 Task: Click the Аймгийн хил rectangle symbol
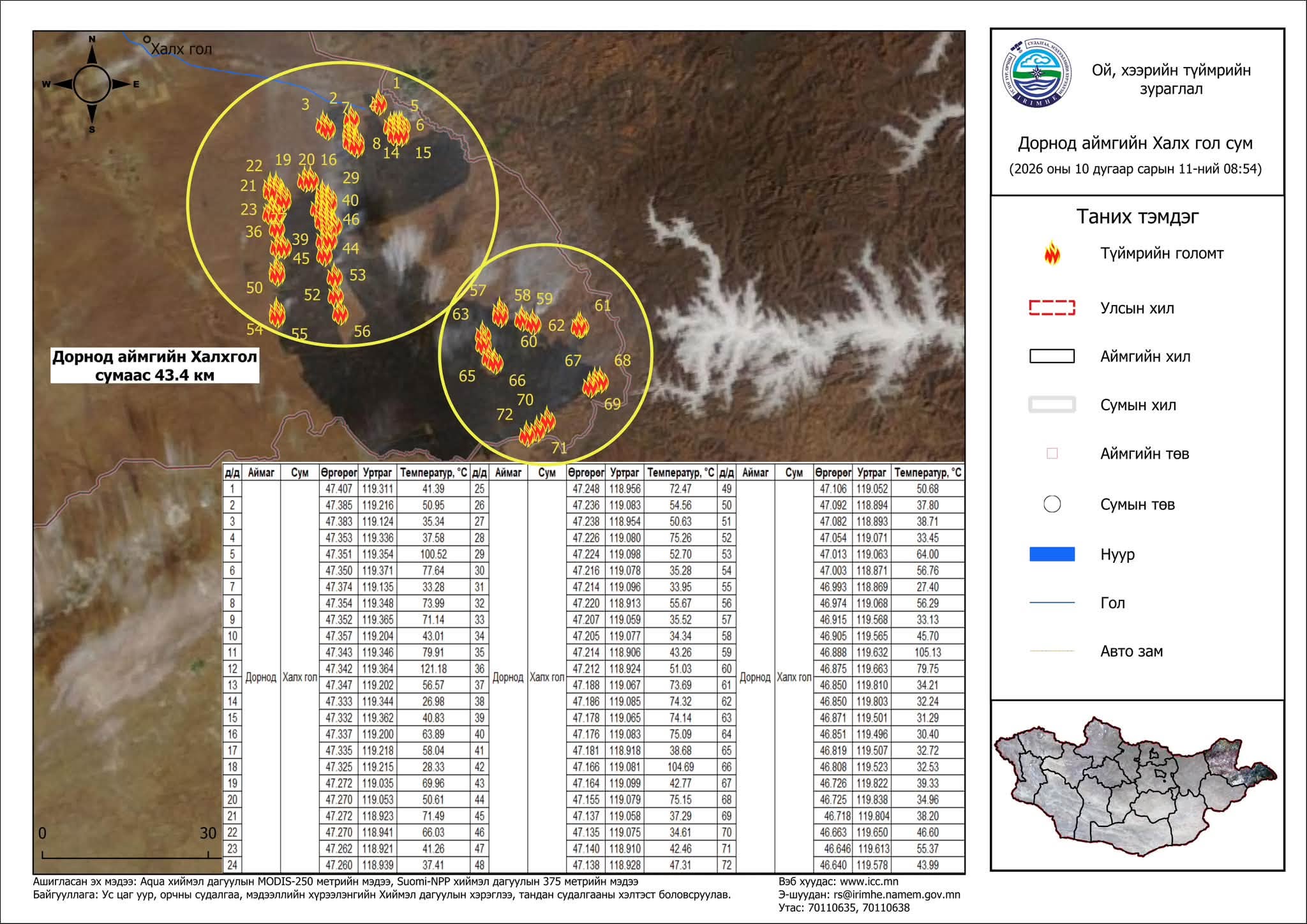click(x=1052, y=356)
